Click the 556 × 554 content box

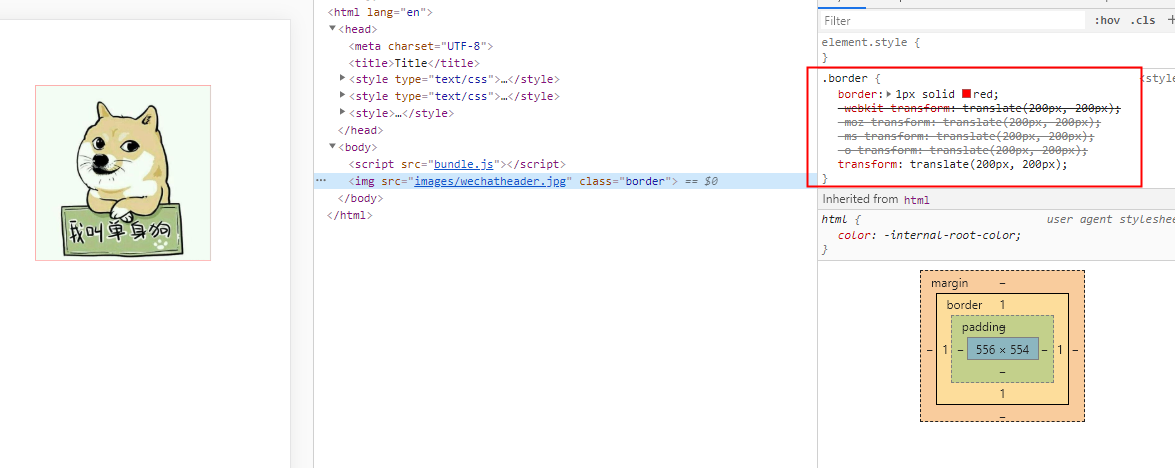[x=1003, y=350]
